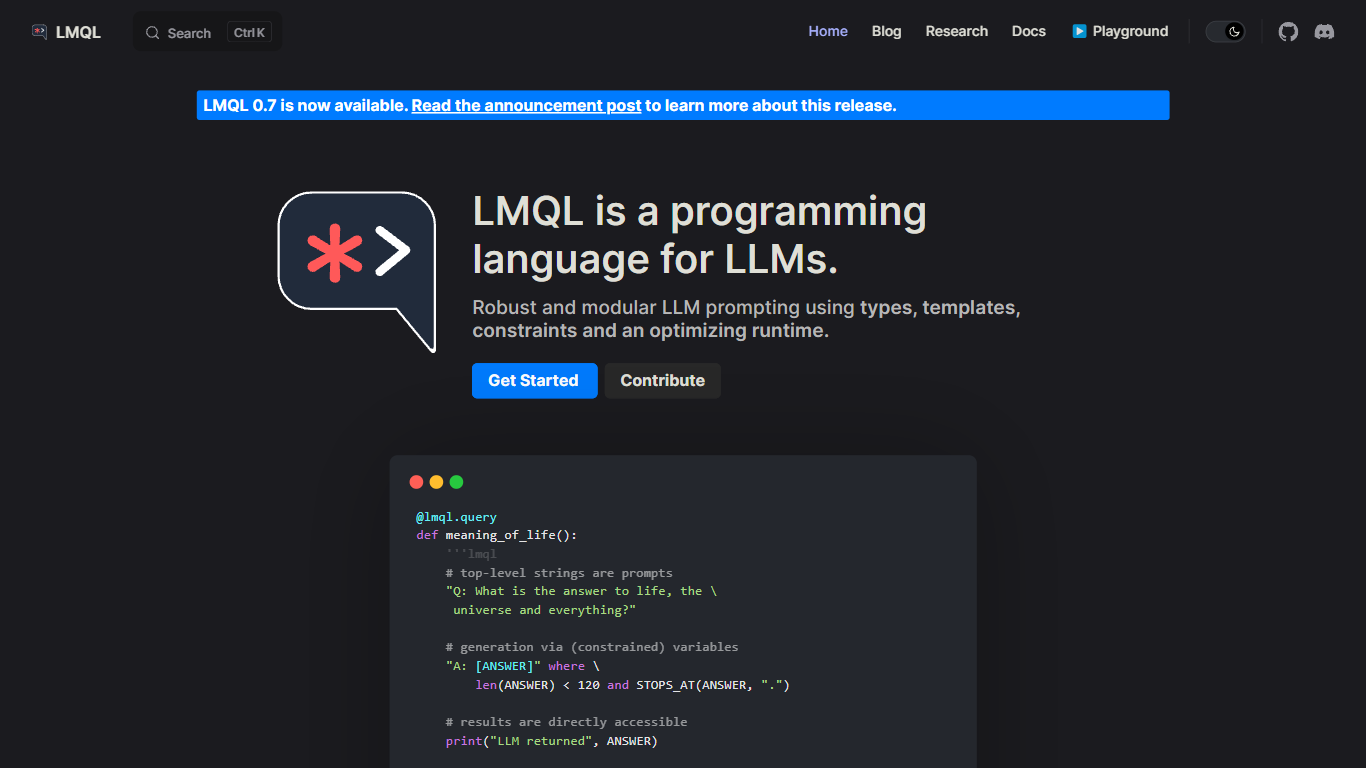Click the heading 'LMQL is a programming language for LLMs.'
This screenshot has width=1366, height=768.
700,235
